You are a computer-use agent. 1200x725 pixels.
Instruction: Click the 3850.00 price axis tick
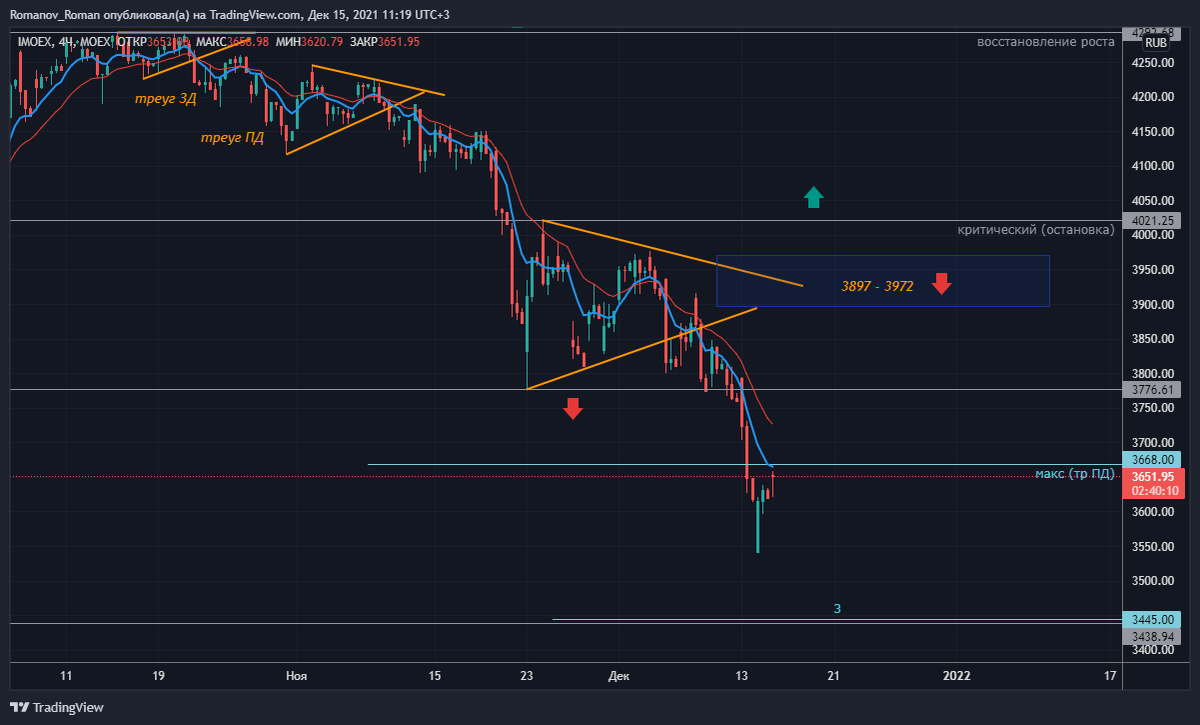tap(1152, 339)
